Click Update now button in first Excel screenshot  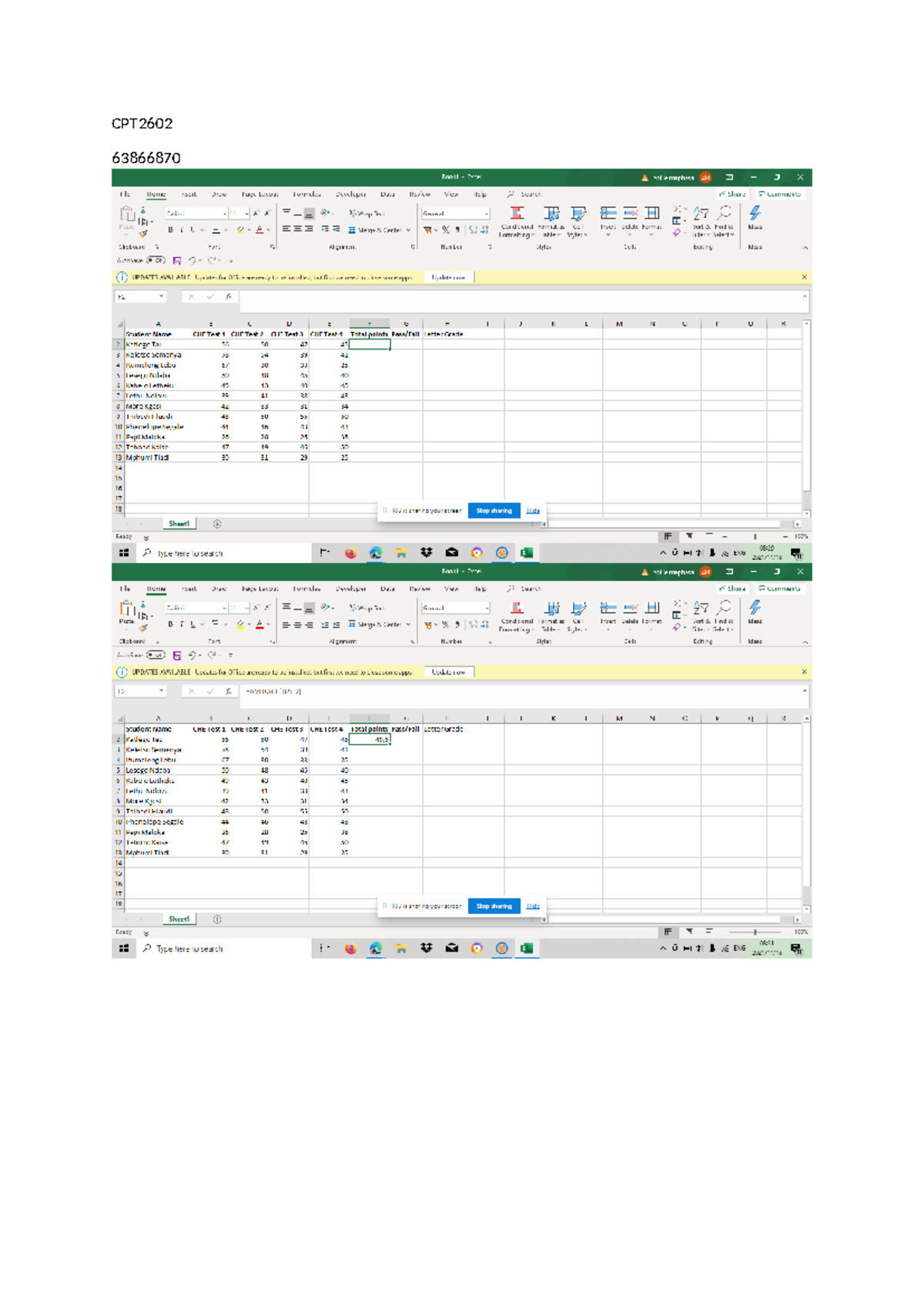[x=449, y=277]
